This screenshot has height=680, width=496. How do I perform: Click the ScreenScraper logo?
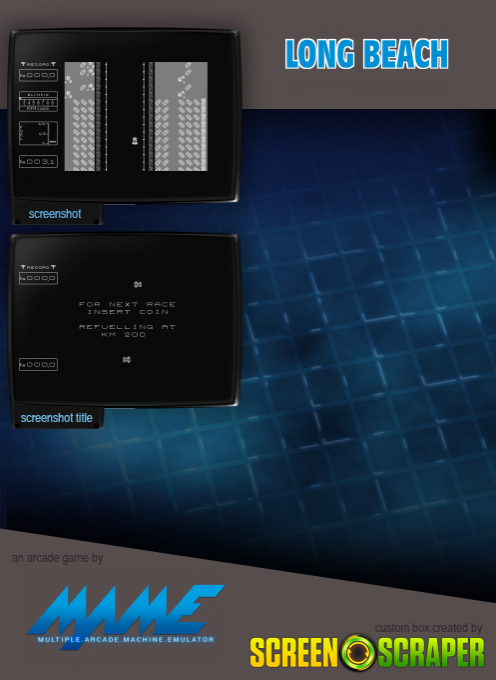(x=367, y=652)
